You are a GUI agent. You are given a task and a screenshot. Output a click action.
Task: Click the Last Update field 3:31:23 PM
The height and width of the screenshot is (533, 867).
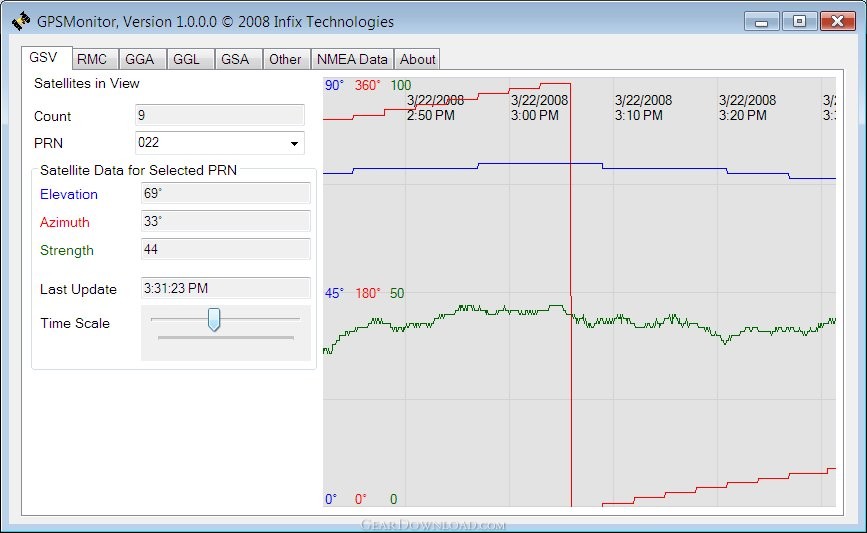tap(226, 288)
